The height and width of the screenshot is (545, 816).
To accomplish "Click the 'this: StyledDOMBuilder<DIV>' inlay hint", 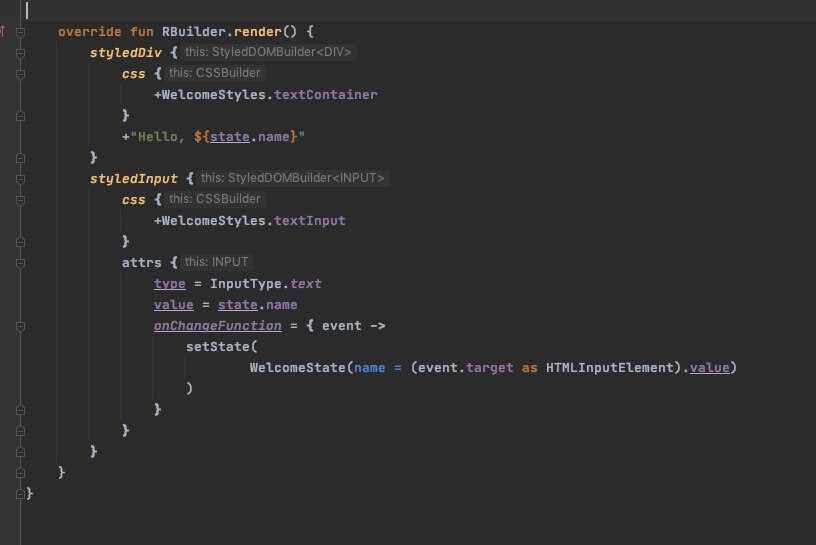I will click(268, 52).
